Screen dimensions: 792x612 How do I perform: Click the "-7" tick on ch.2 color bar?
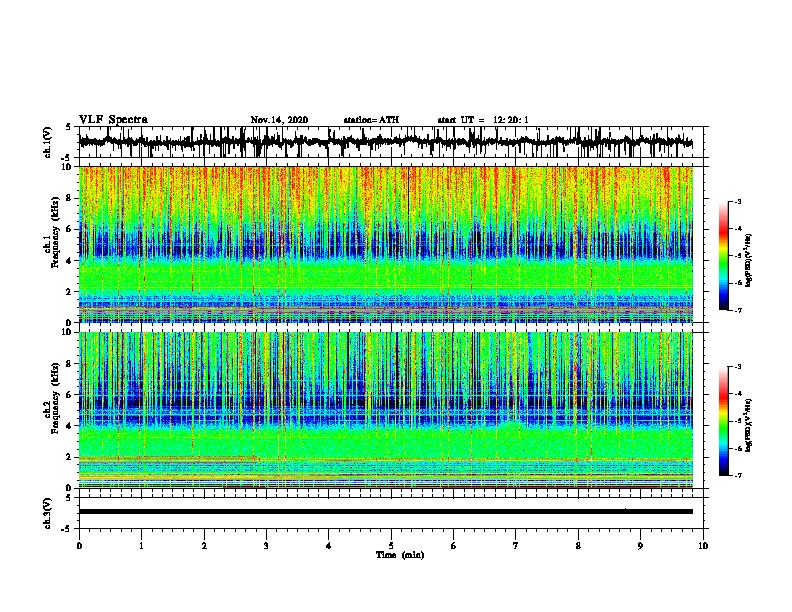(738, 475)
